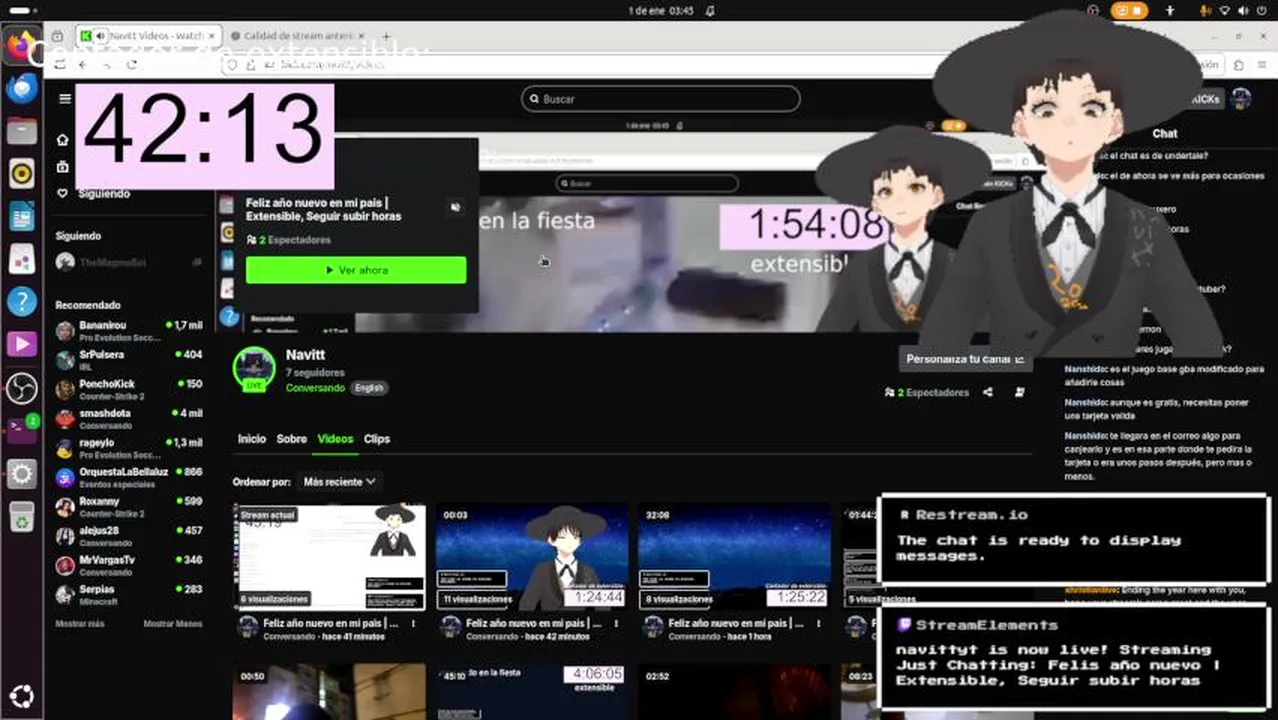Image resolution: width=1278 pixels, height=720 pixels.
Task: Switch to the Clips tab
Action: (377, 439)
